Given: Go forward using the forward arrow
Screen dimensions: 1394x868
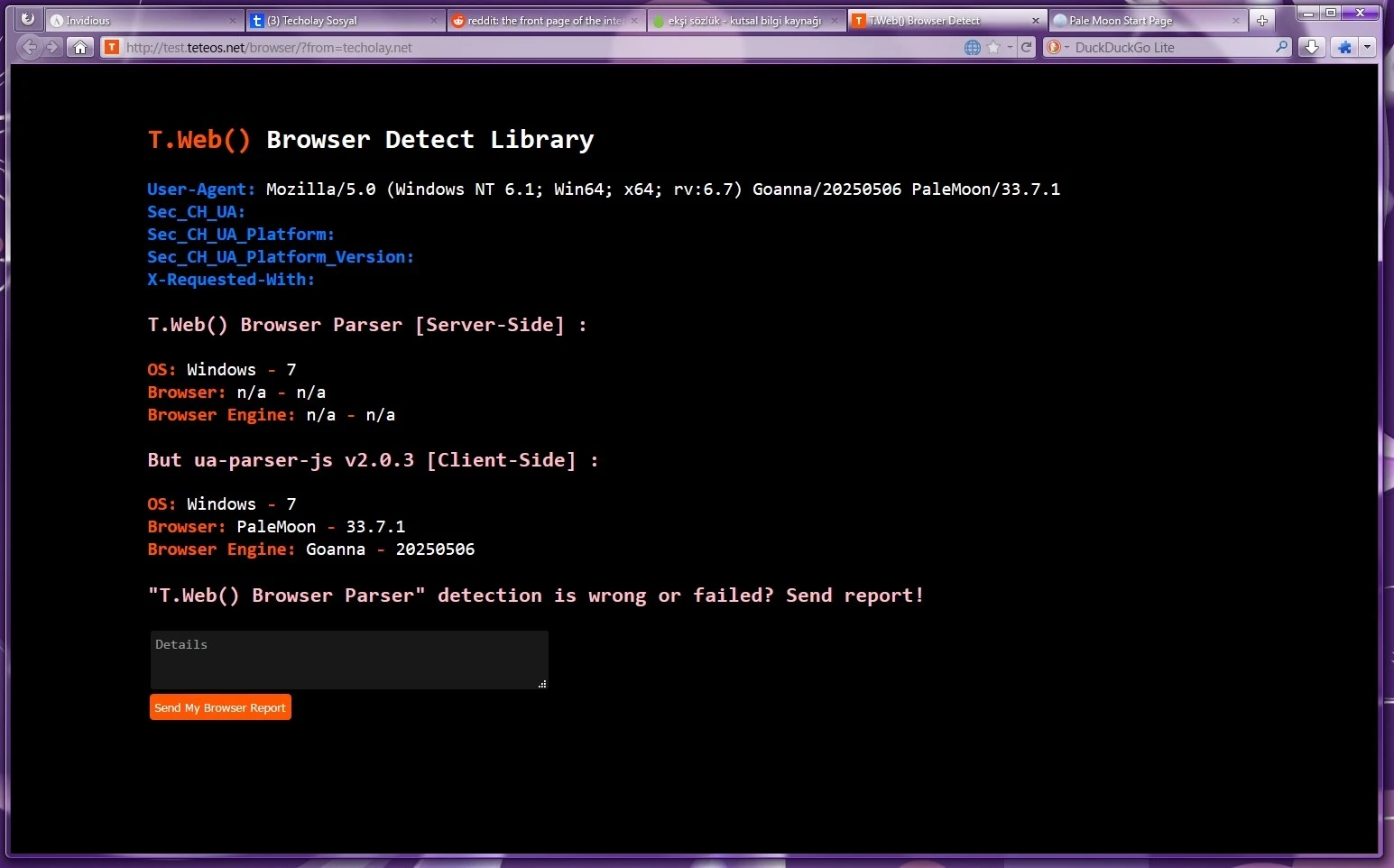Looking at the screenshot, I should click(x=51, y=48).
